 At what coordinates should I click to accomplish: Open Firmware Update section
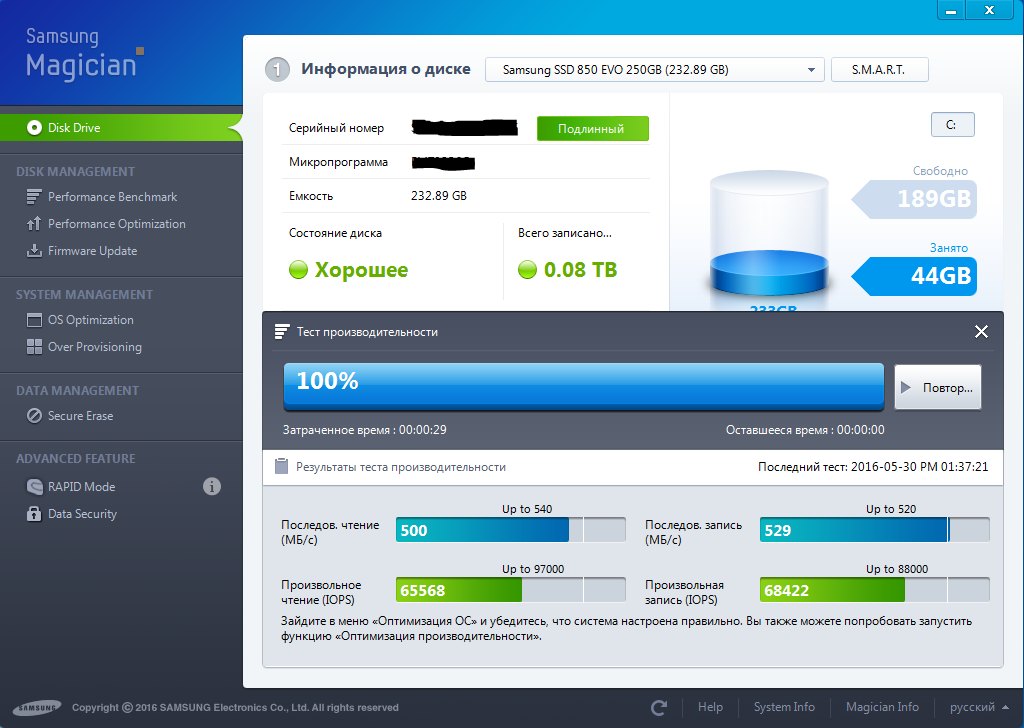click(92, 251)
